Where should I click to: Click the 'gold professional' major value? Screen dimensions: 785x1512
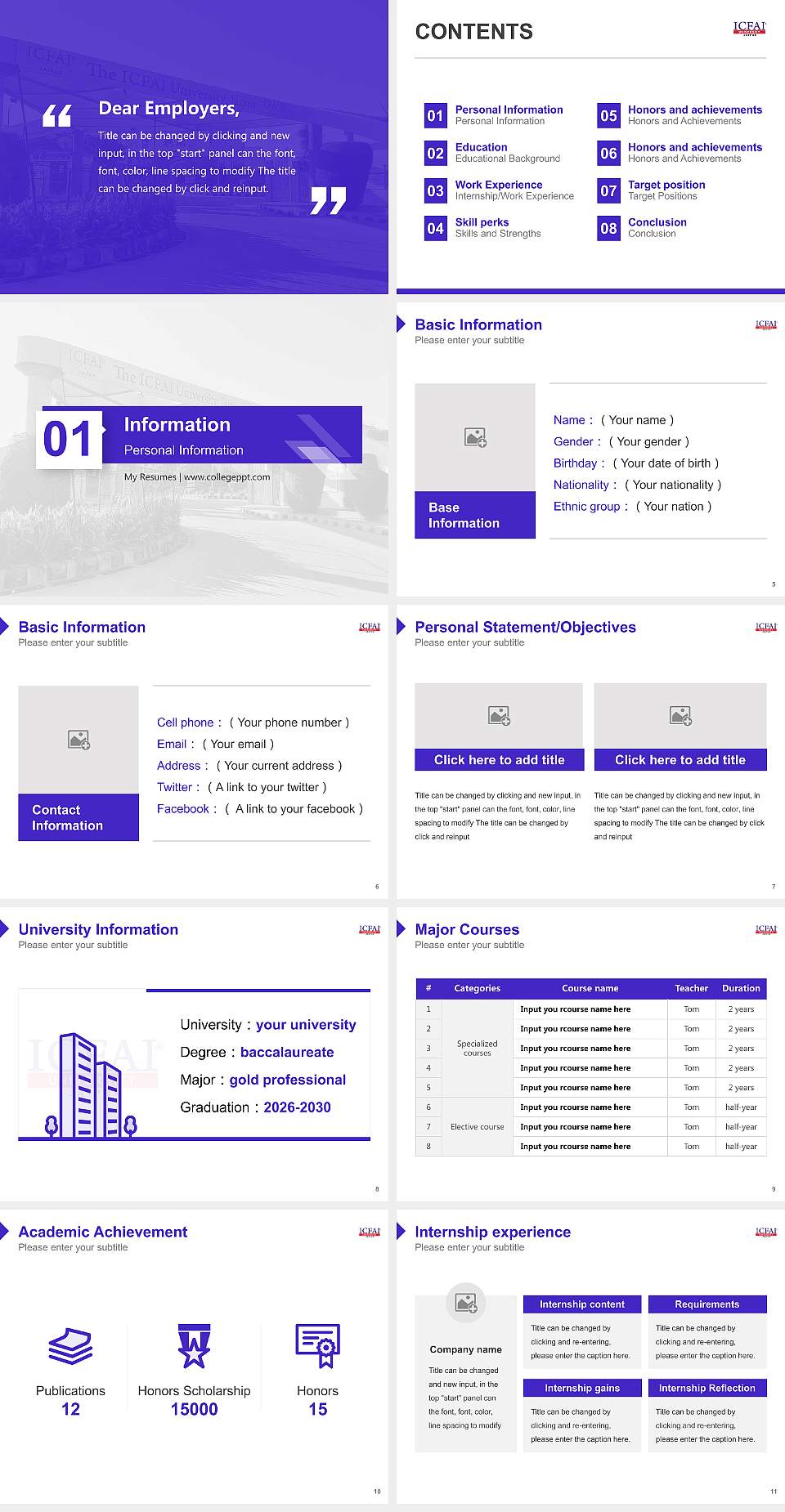coord(288,1080)
